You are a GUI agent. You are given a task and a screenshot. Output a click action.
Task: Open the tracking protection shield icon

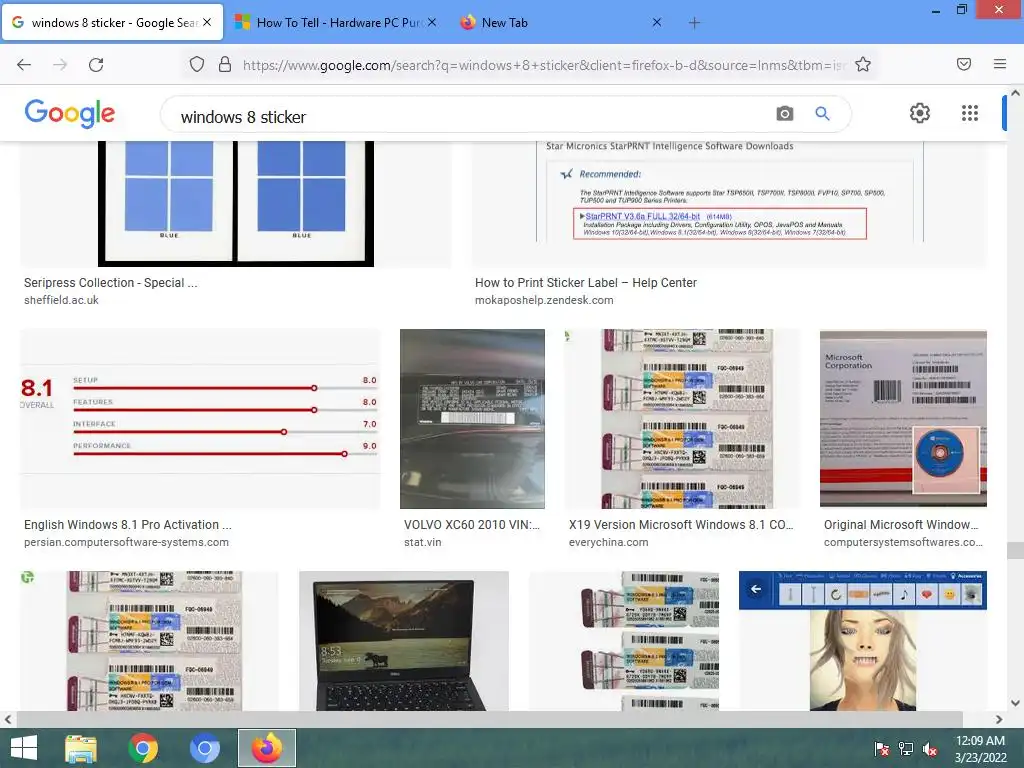pos(197,64)
